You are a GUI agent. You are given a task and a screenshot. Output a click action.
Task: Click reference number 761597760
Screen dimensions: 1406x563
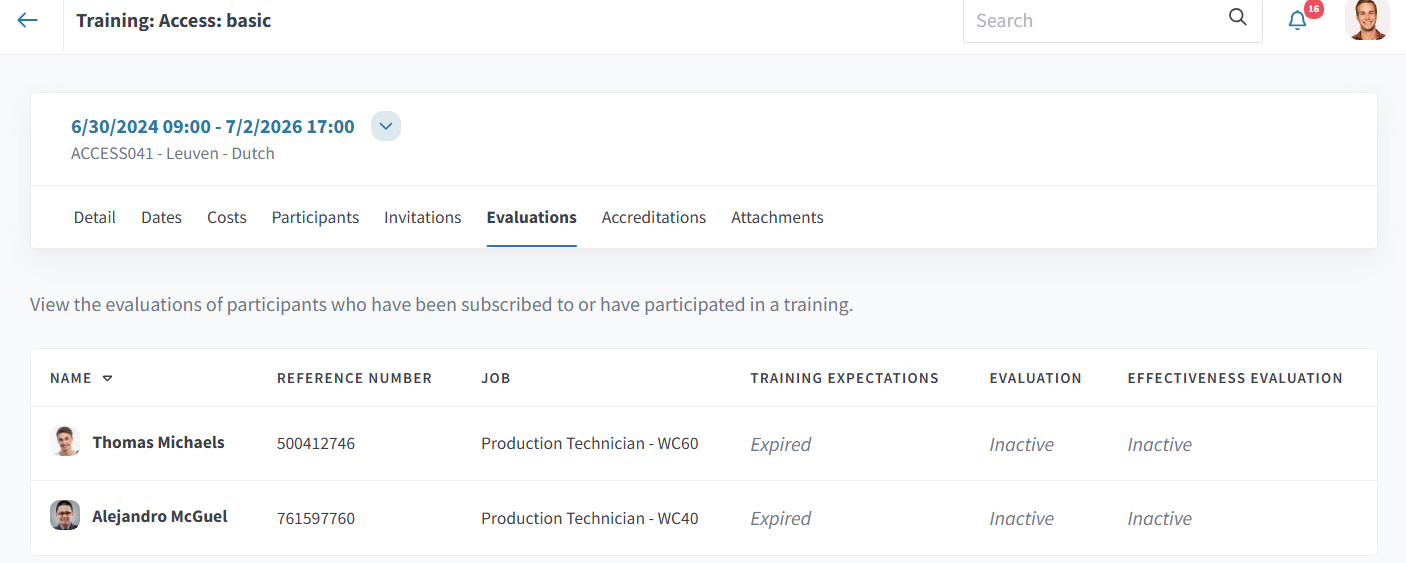(x=316, y=519)
